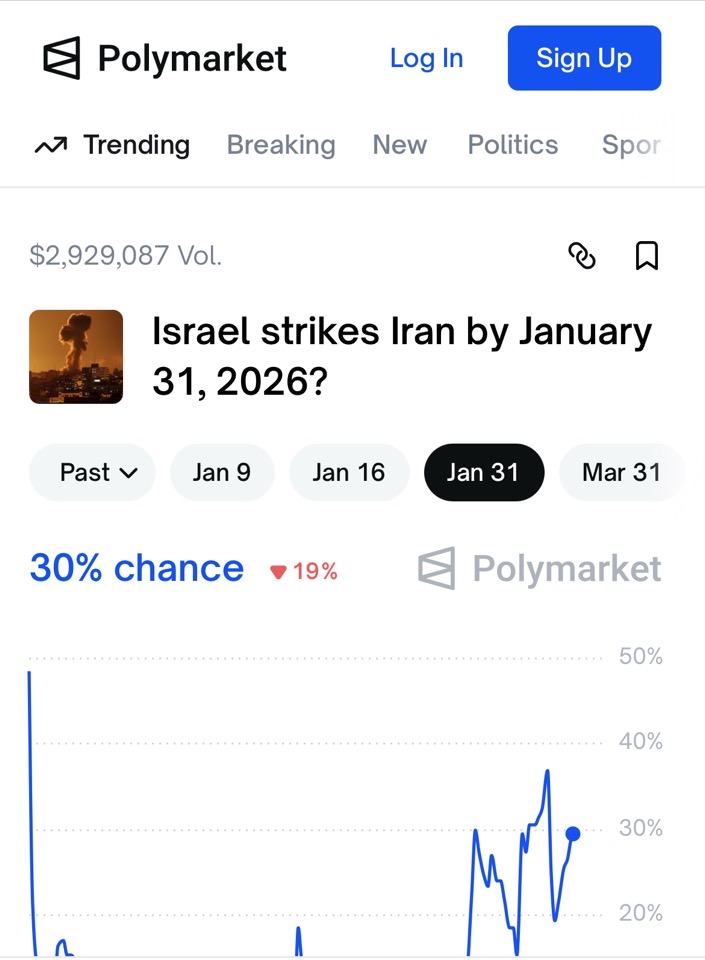705x960 pixels.
Task: Select the Jan 9 date pill
Action: [222, 472]
